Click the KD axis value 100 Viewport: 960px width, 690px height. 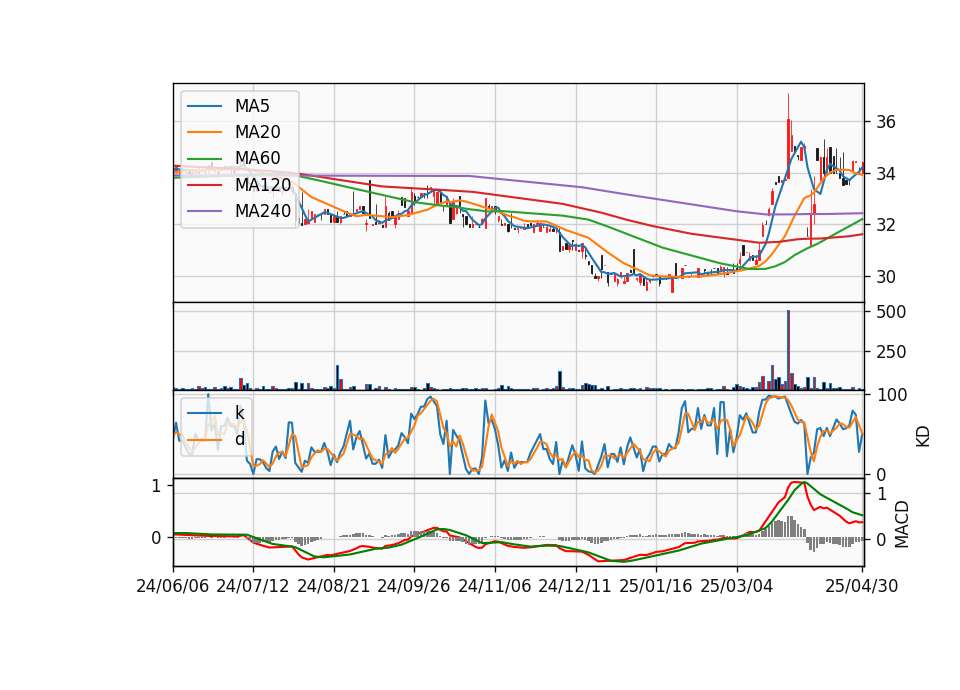point(891,395)
